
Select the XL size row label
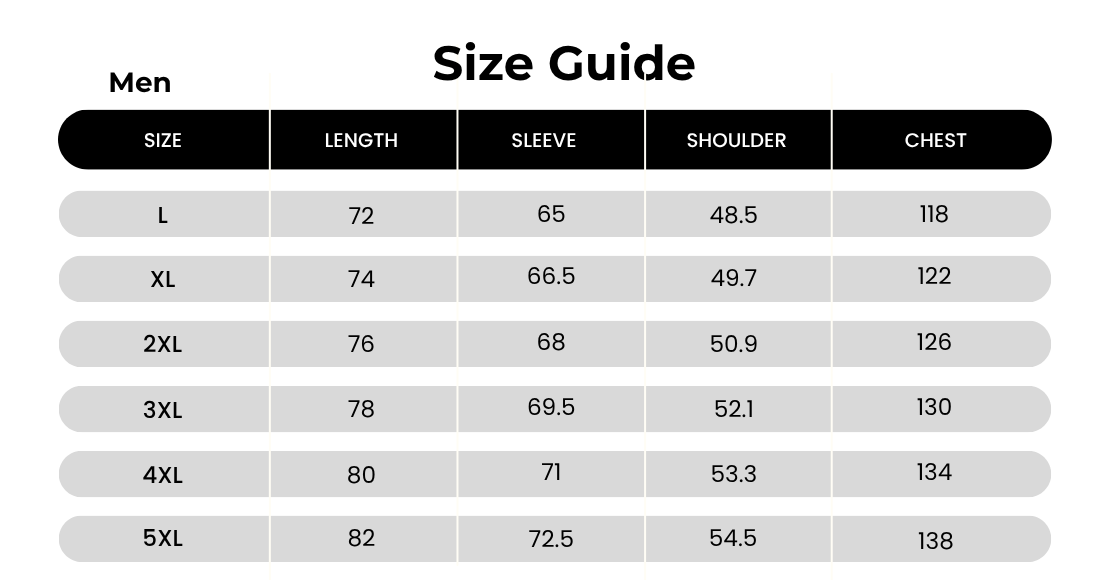163,280
